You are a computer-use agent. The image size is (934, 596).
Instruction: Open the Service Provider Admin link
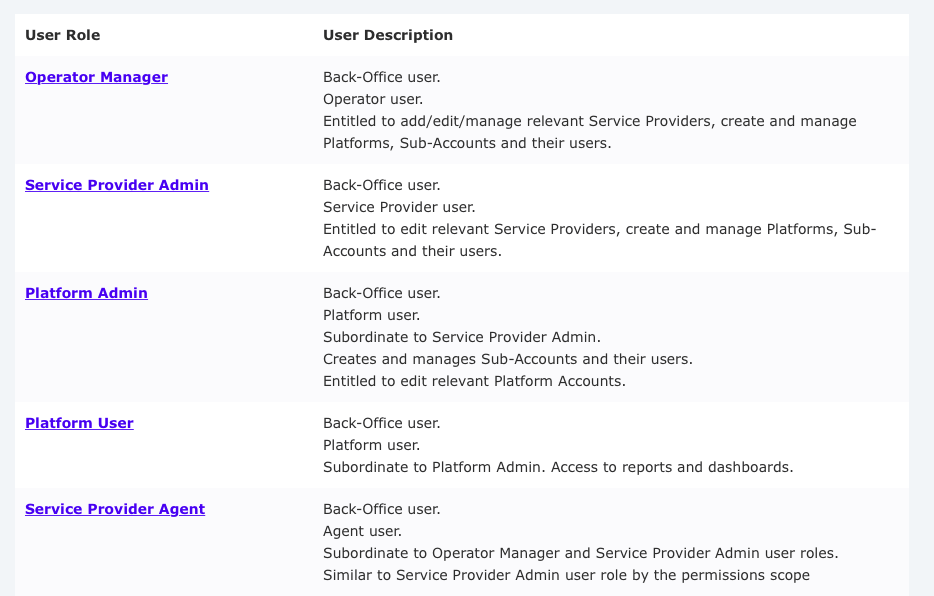(117, 185)
